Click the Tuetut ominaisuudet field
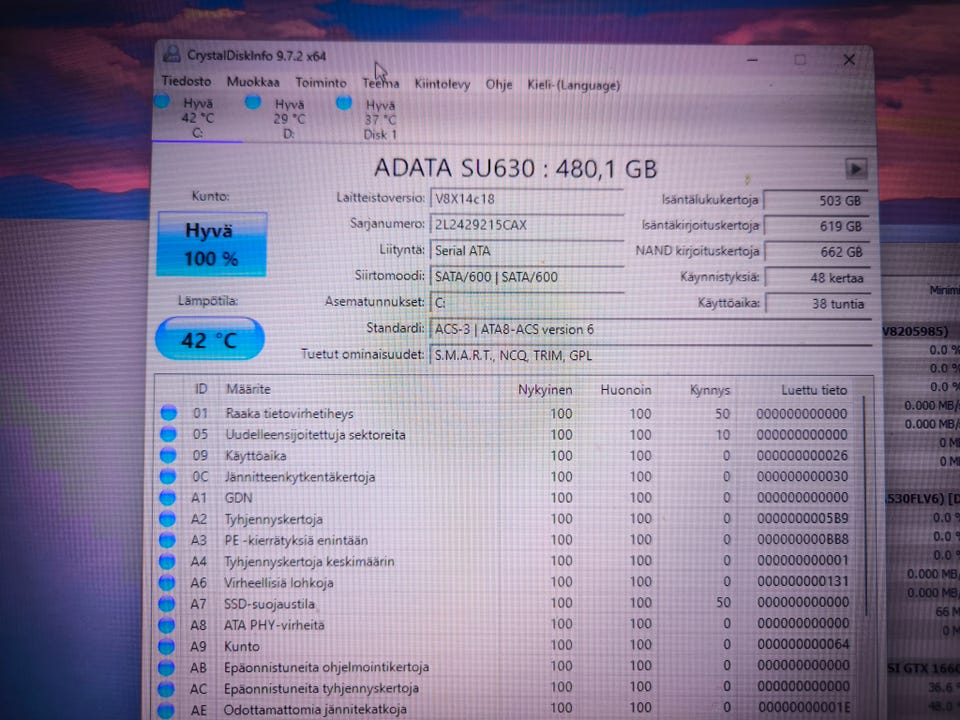This screenshot has height=720, width=960. (650, 355)
